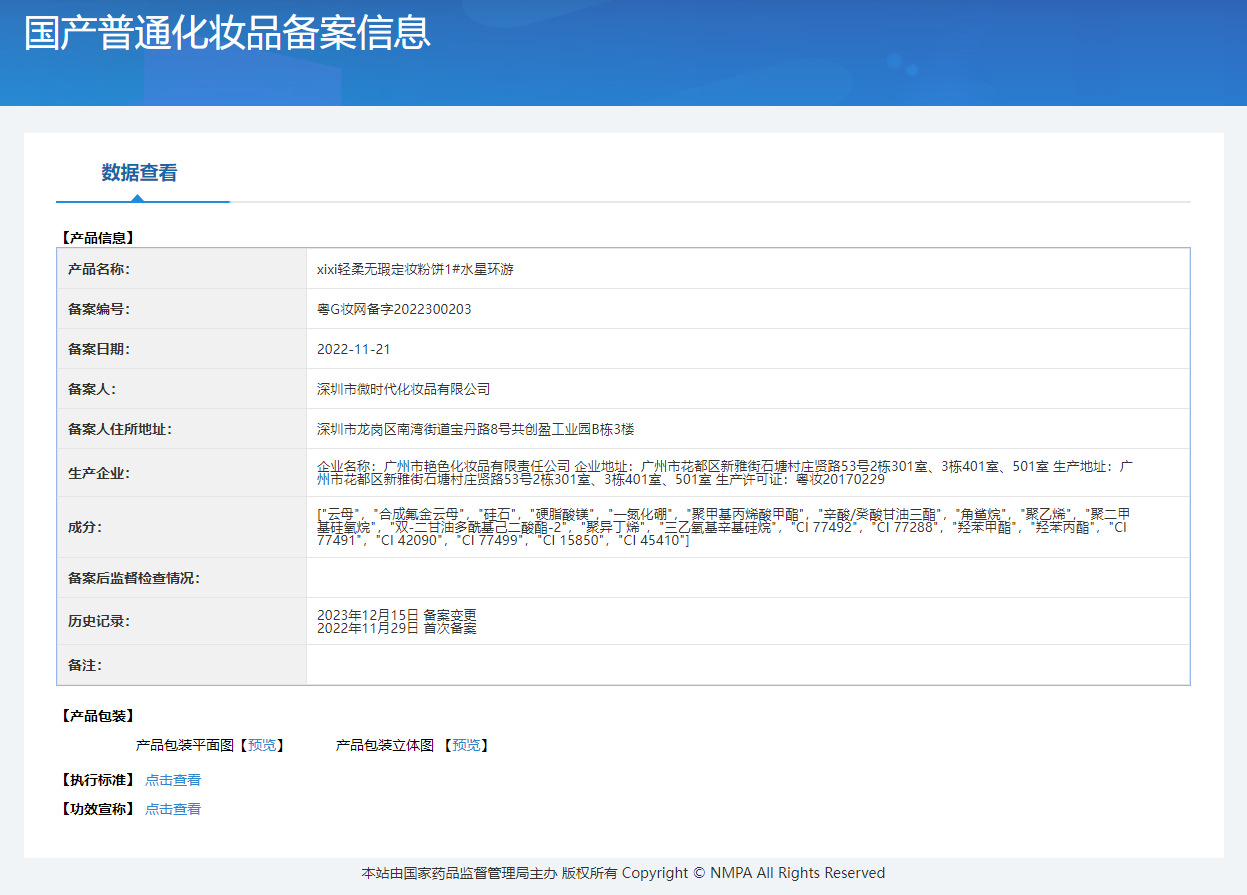1247x895 pixels.
Task: Select filer name 深圳市微时代化妆品有限公司
Action: 404,389
